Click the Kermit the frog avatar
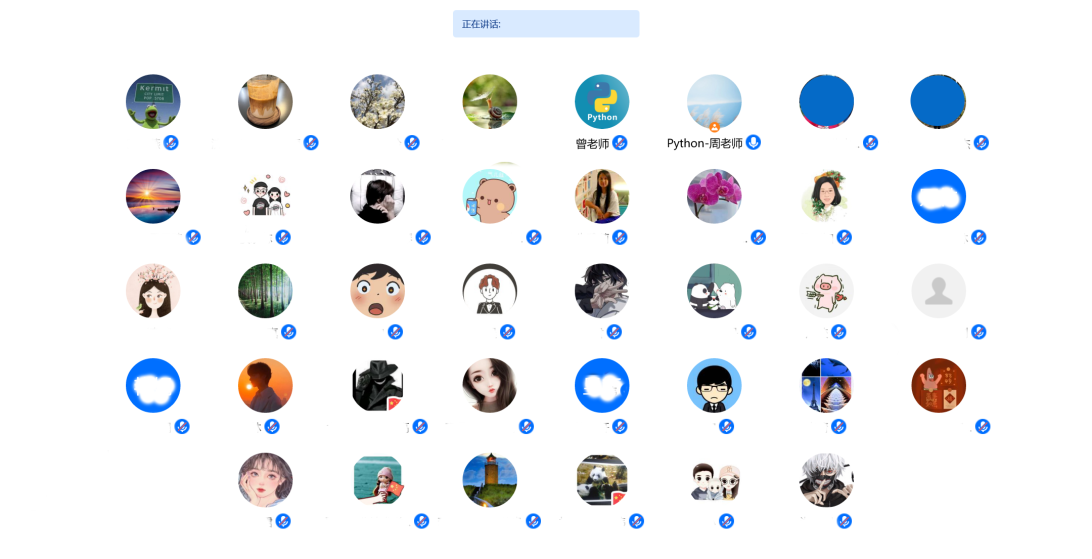This screenshot has width=1092, height=559. click(153, 102)
